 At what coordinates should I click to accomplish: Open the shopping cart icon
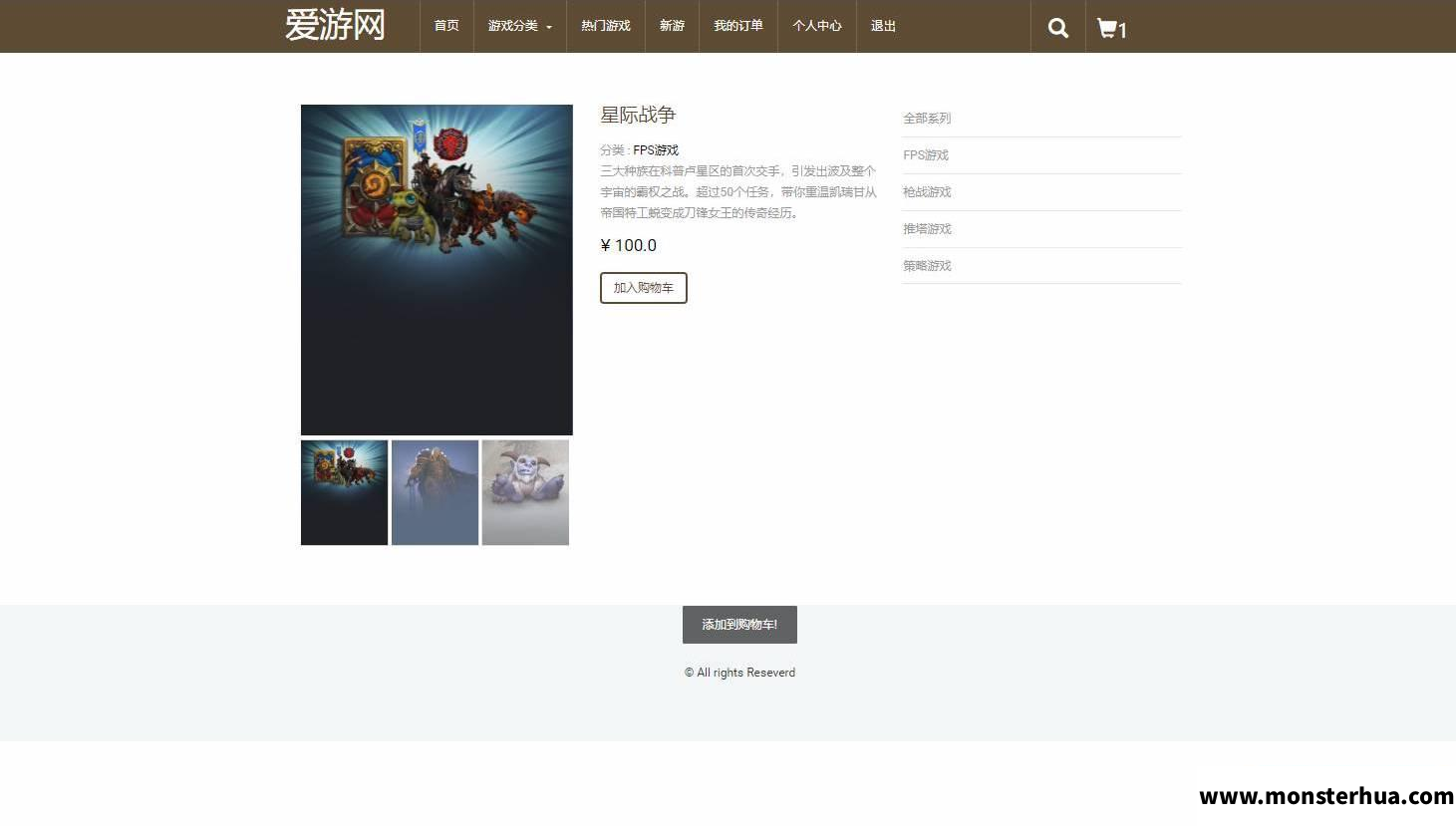click(1111, 28)
